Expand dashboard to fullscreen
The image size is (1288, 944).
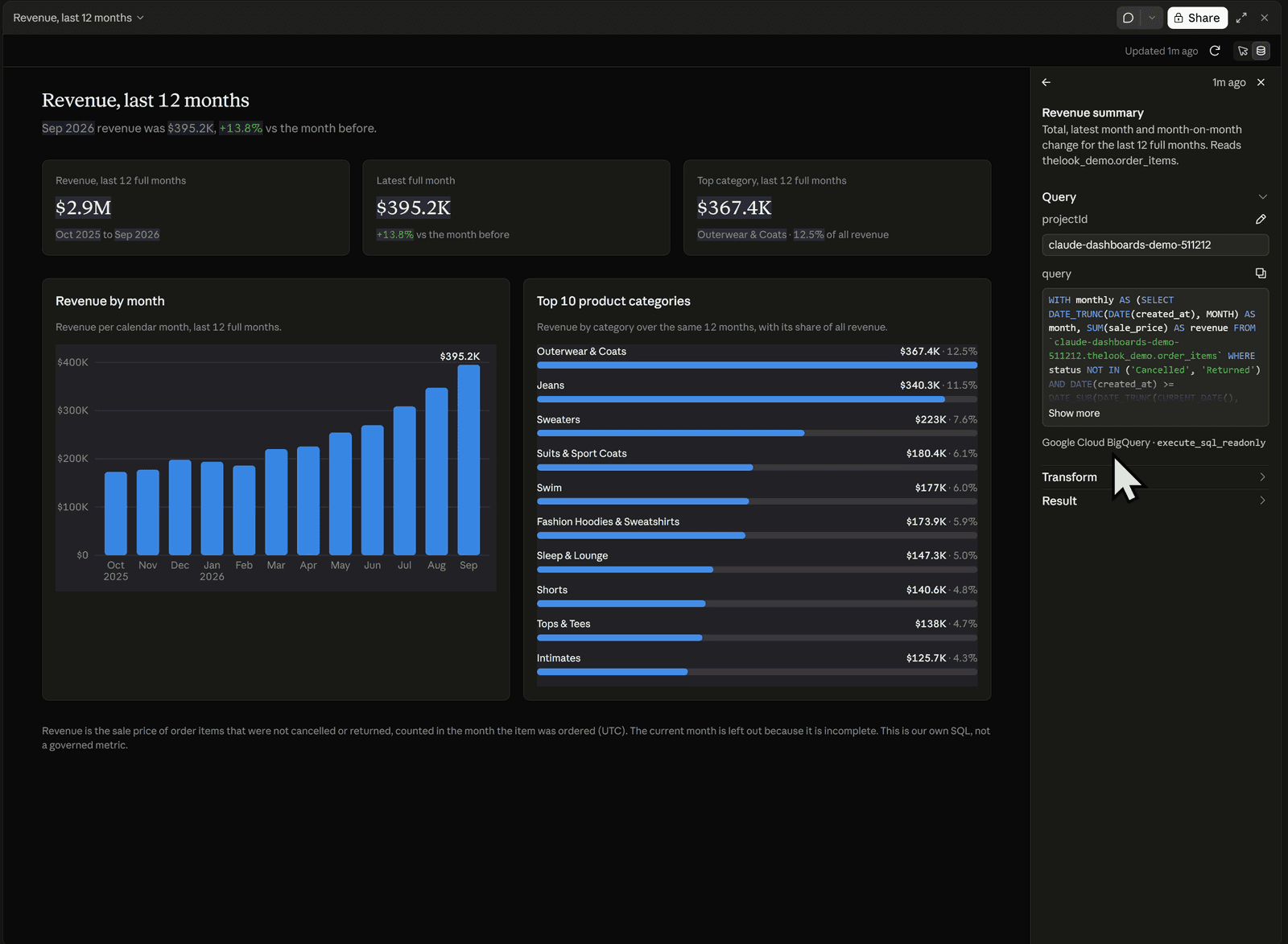pos(1241,18)
